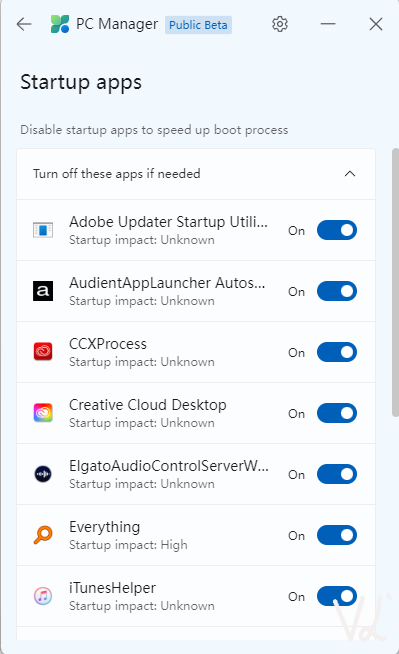Switch off Everything startup toggle
This screenshot has height=654, width=399.
coord(337,535)
